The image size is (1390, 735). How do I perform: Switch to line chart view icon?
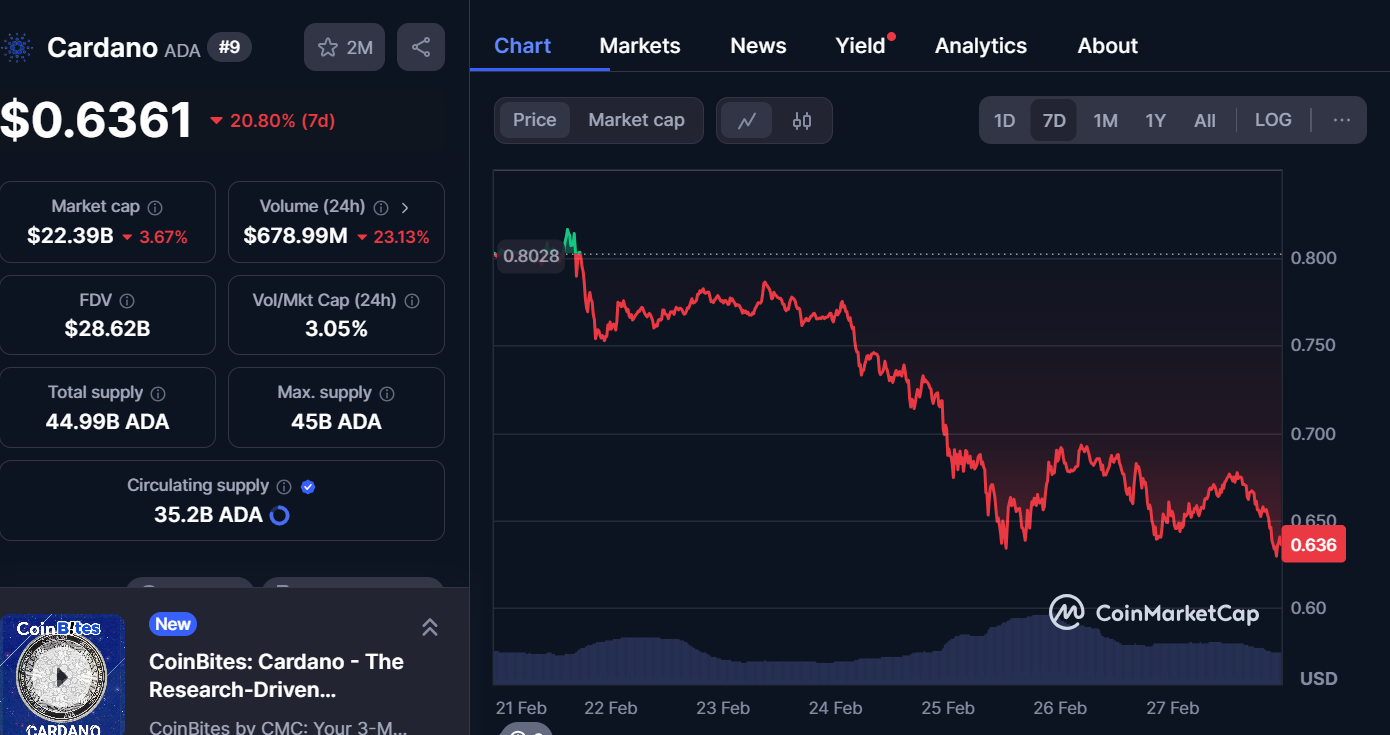[x=747, y=121]
